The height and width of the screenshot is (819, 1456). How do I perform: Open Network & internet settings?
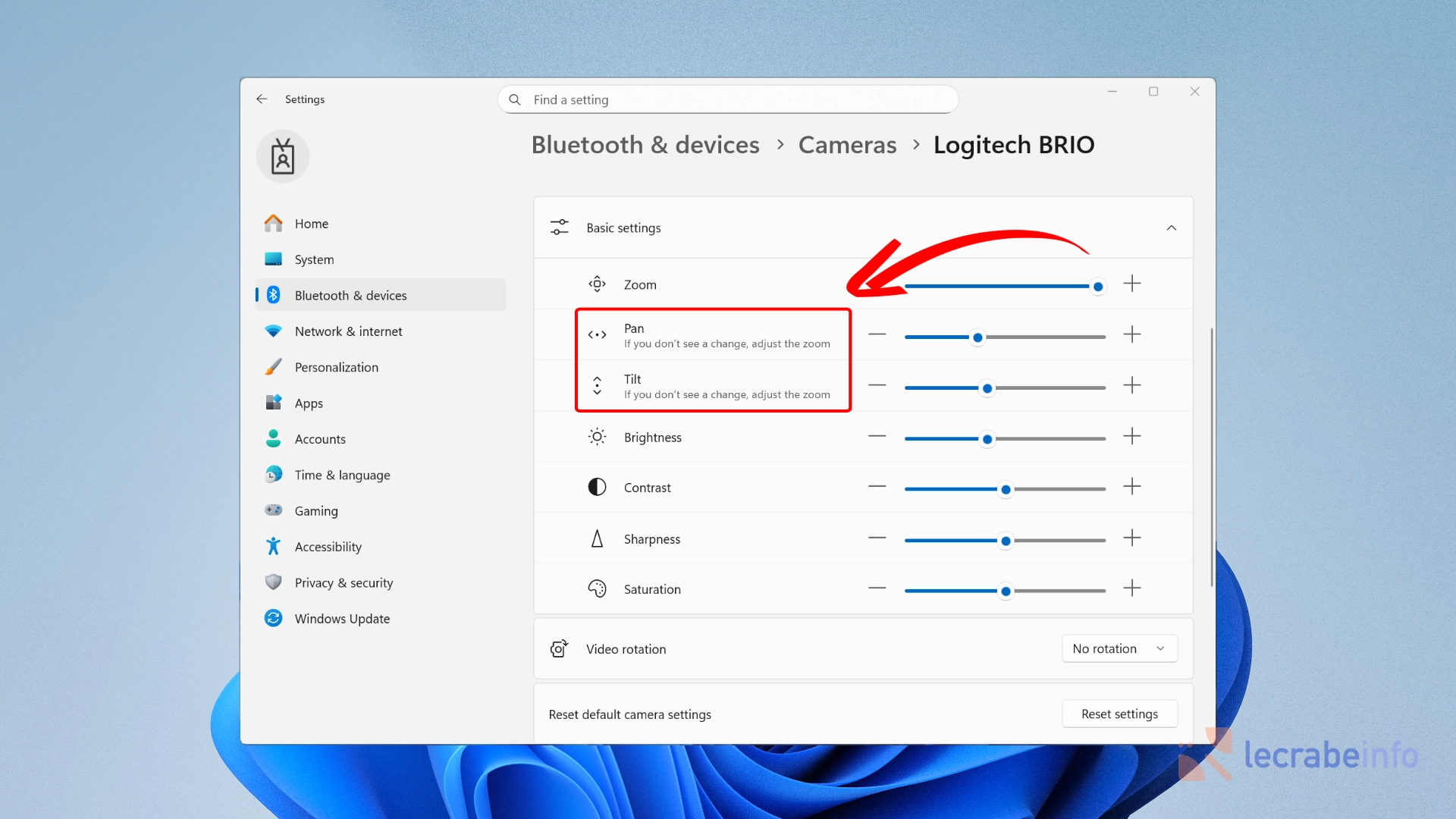point(348,331)
